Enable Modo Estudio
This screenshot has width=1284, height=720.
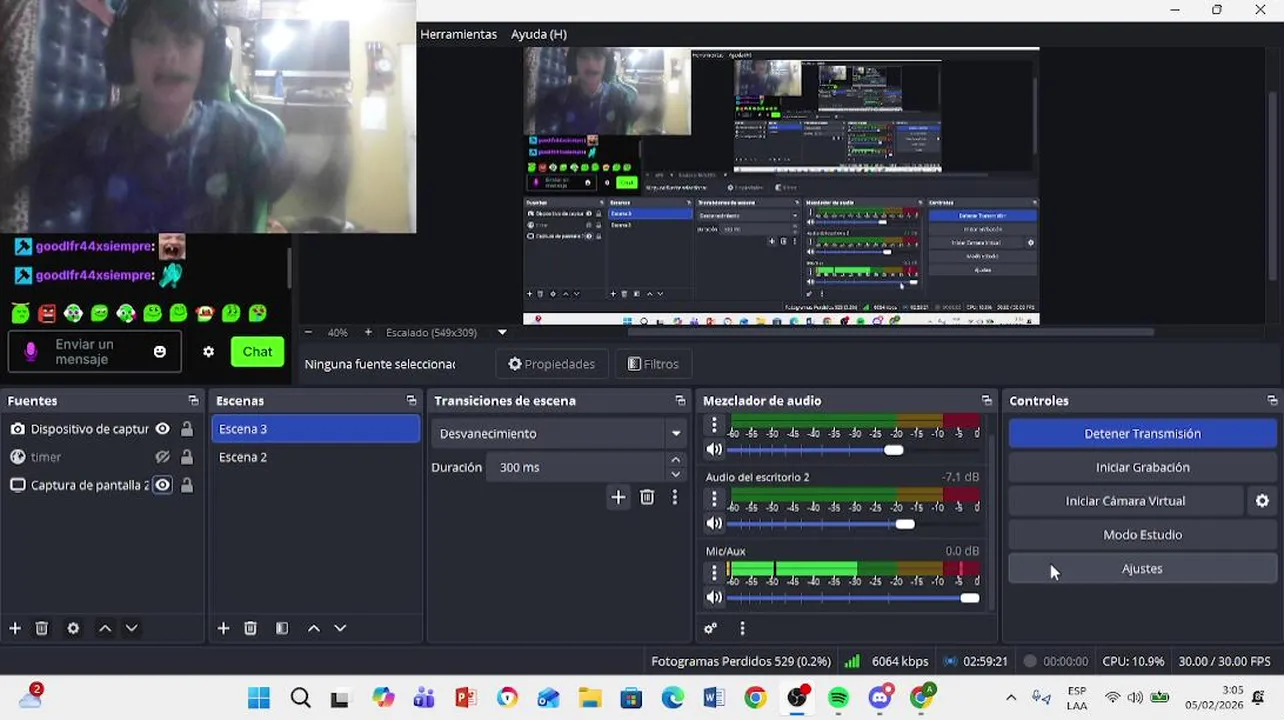1142,535
